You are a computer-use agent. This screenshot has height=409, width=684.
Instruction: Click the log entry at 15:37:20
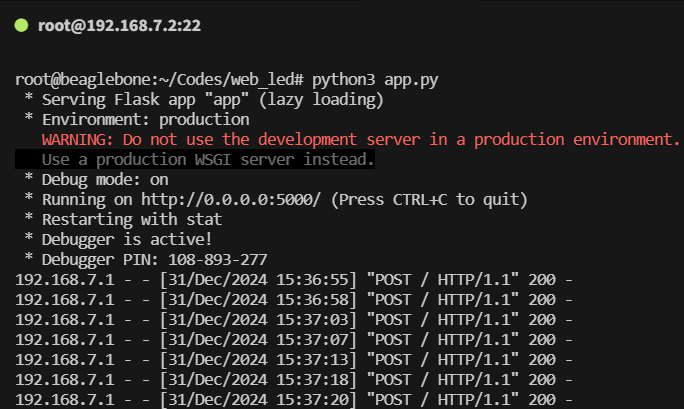tap(294, 399)
